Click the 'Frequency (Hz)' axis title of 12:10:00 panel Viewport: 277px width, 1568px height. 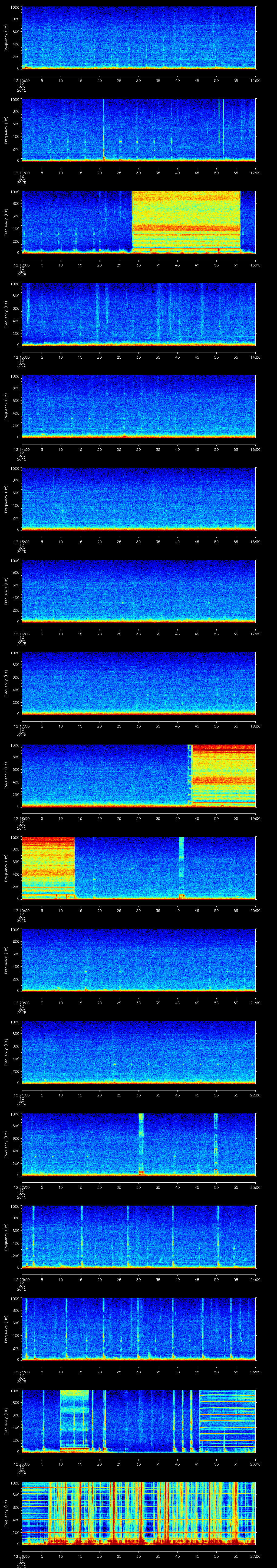click(6, 38)
